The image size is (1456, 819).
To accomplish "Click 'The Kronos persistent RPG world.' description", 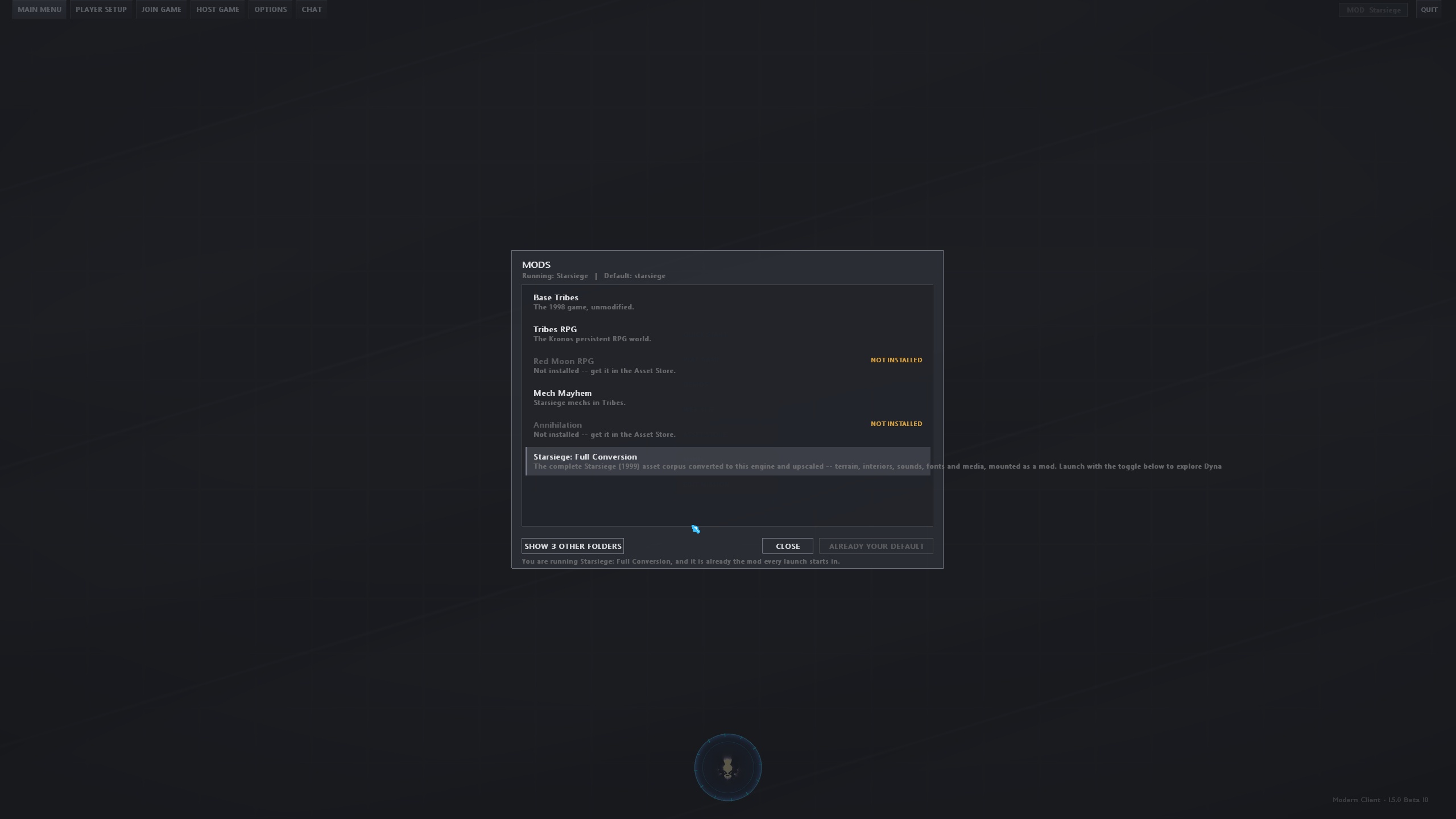I will pyautogui.click(x=592, y=339).
